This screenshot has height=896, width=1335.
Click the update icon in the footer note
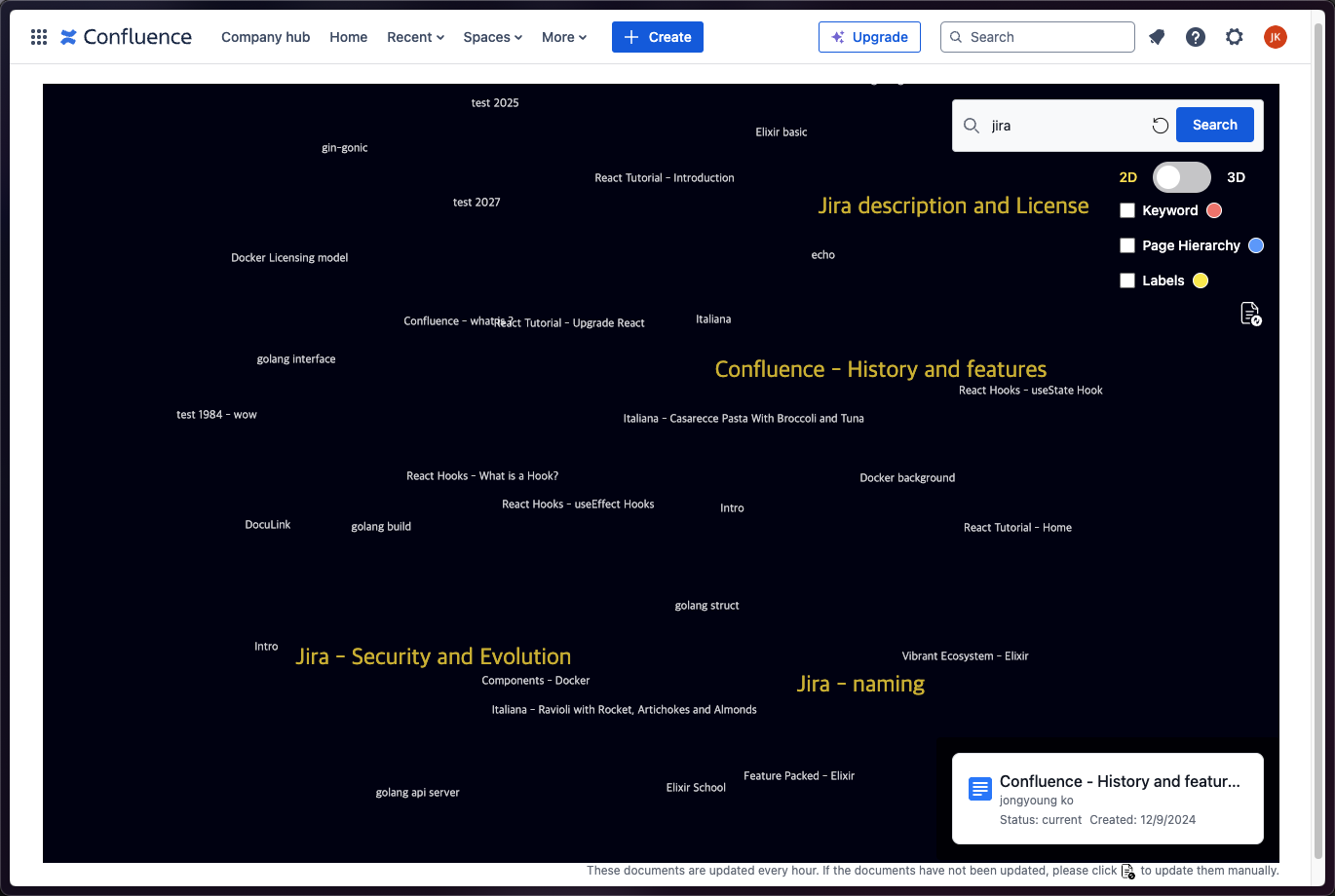1128,871
